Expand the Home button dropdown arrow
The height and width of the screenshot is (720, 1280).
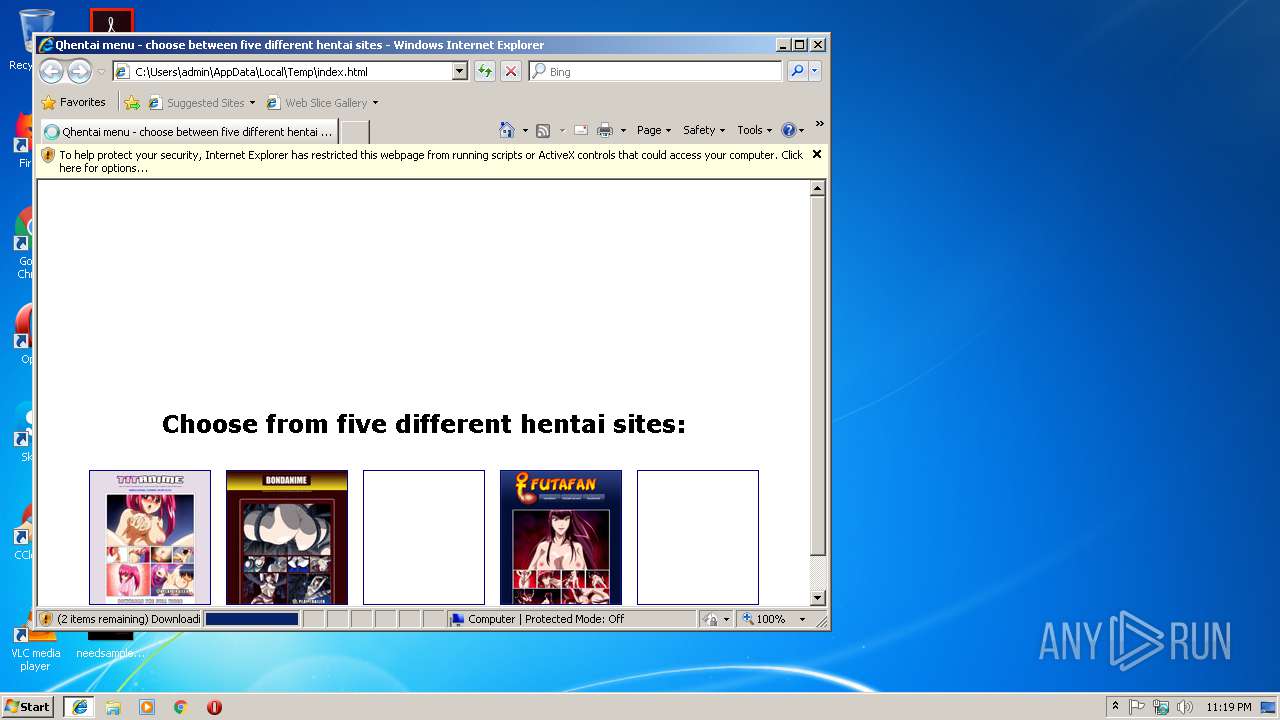pyautogui.click(x=525, y=130)
